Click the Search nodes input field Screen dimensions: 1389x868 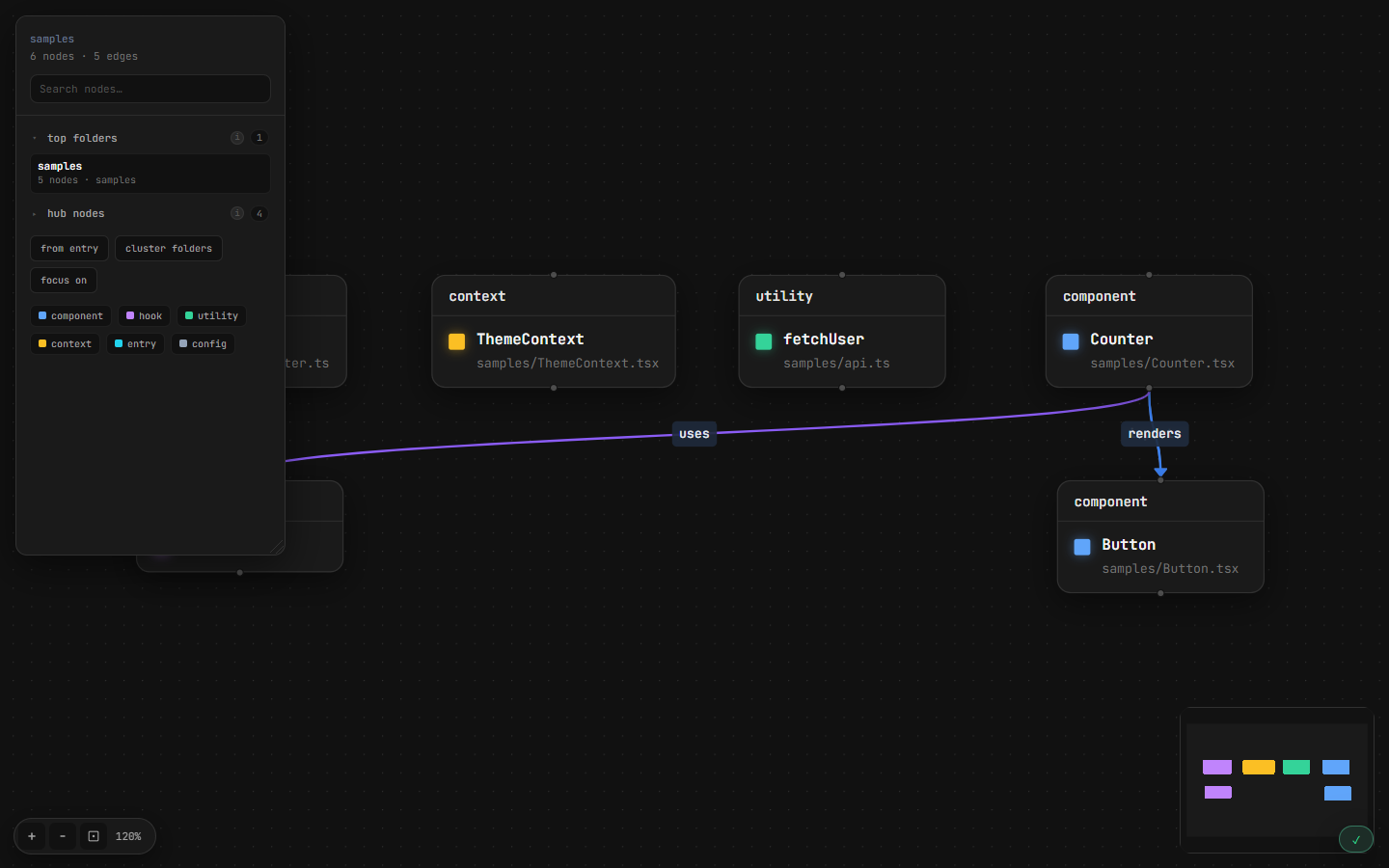[x=150, y=89]
